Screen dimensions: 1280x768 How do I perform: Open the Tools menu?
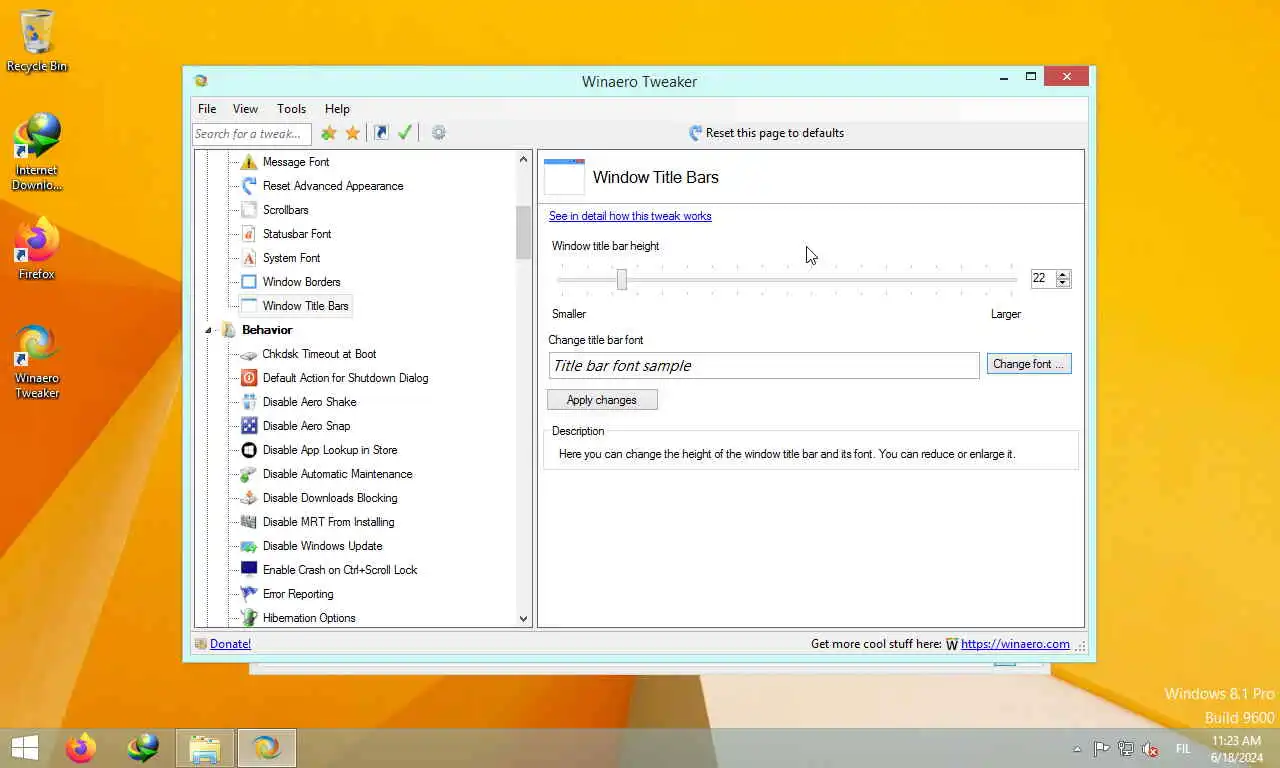pyautogui.click(x=291, y=109)
